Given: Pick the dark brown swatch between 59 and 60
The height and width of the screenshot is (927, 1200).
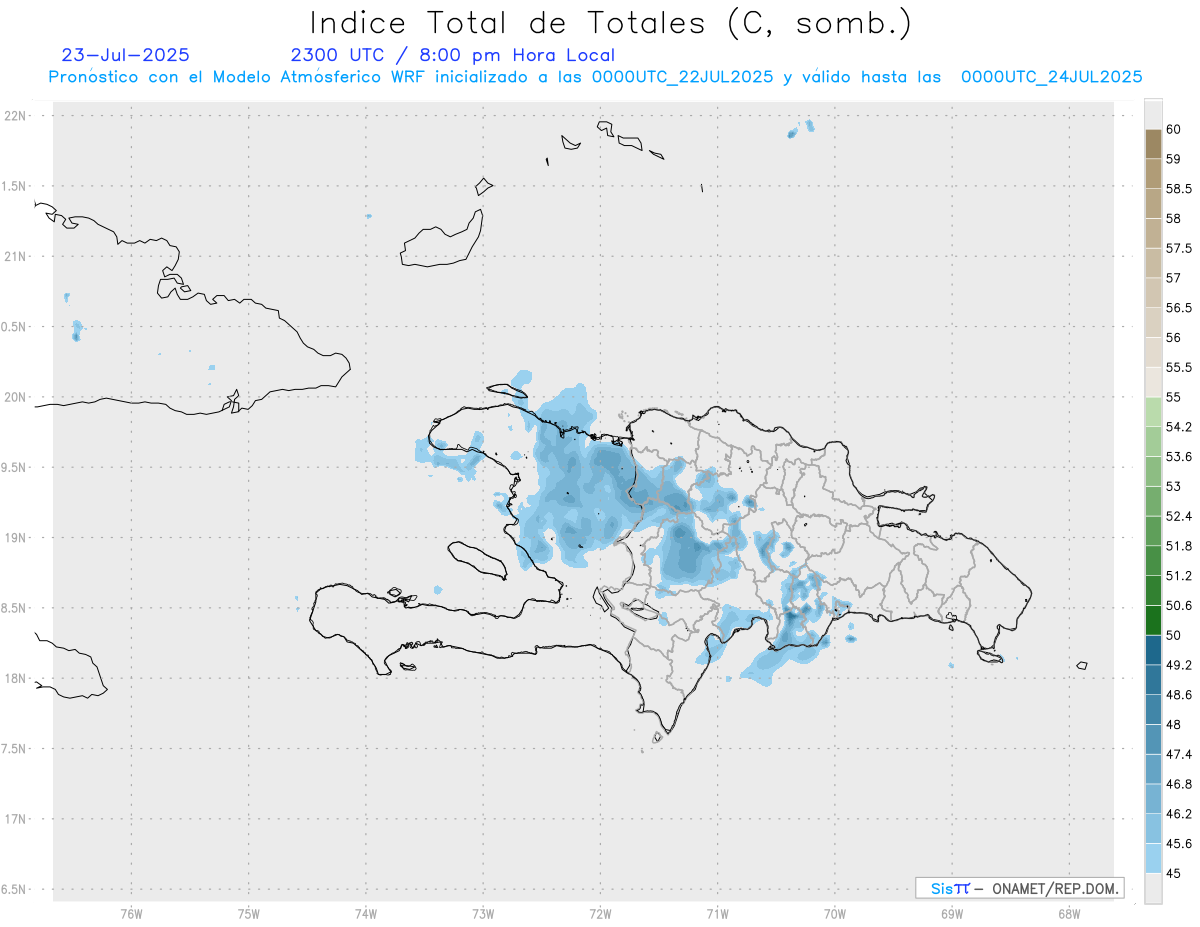Looking at the screenshot, I should [1153, 144].
